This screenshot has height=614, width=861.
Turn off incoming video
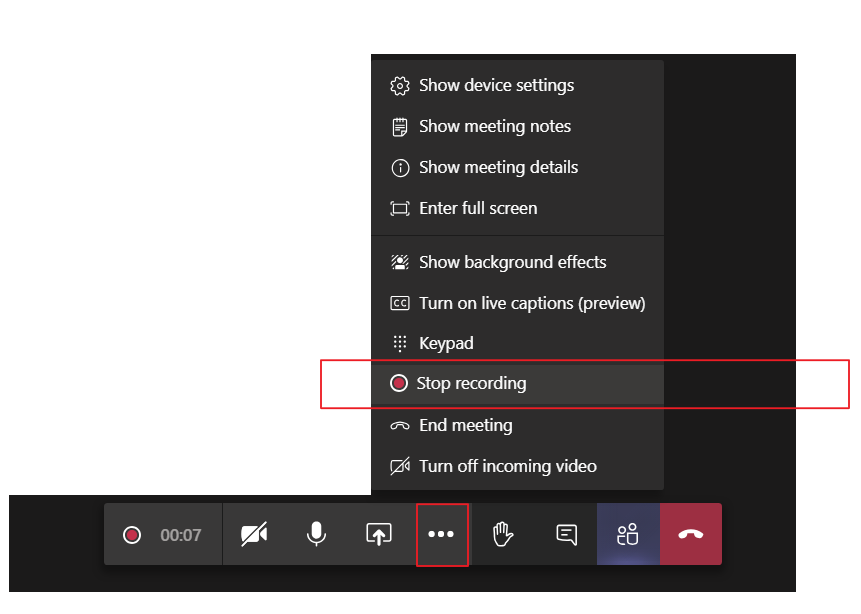click(x=518, y=466)
